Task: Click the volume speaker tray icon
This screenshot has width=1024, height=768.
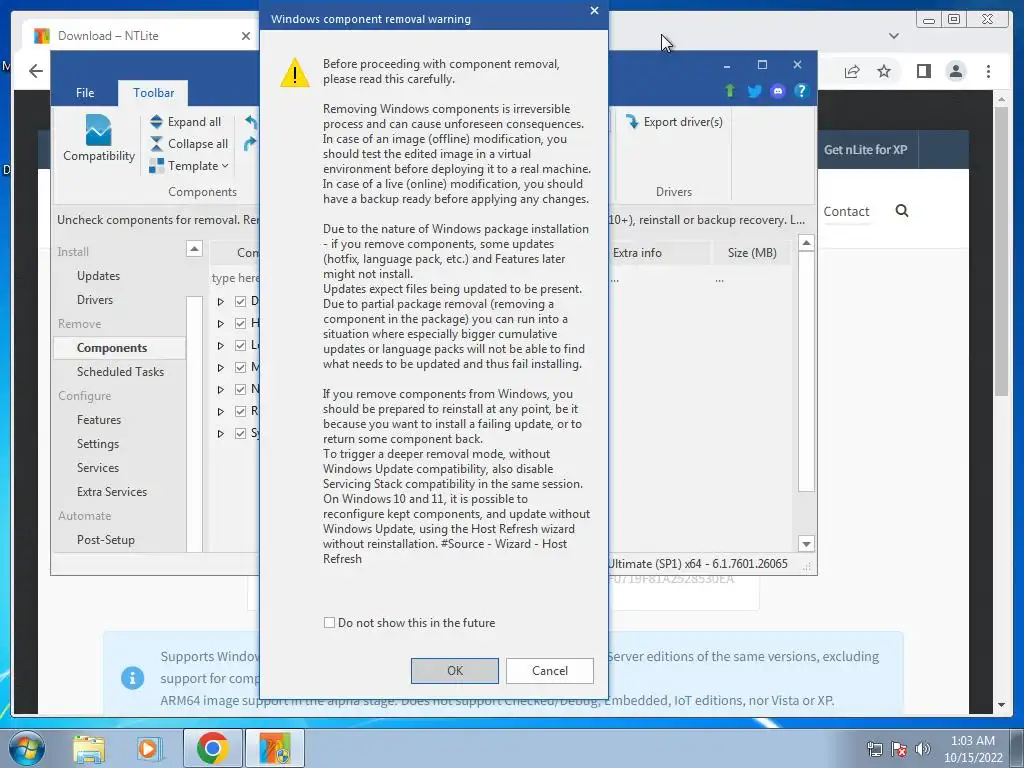Action: click(x=923, y=749)
